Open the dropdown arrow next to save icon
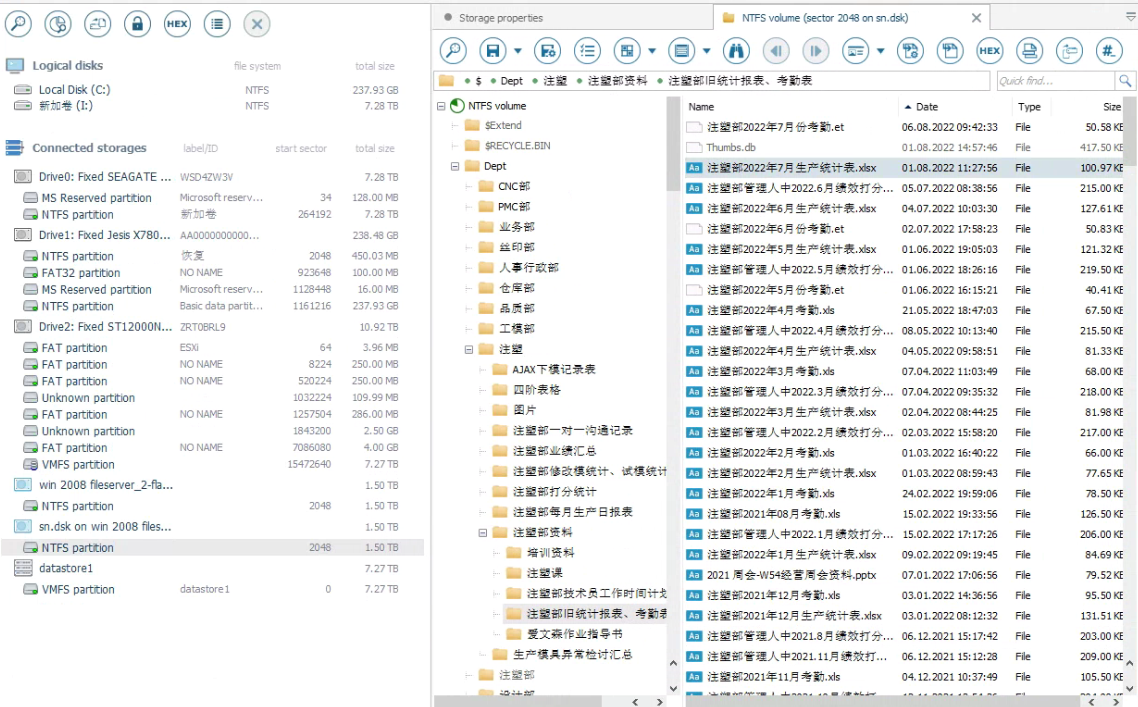Screen dimensions: 1138x707 pos(517,51)
